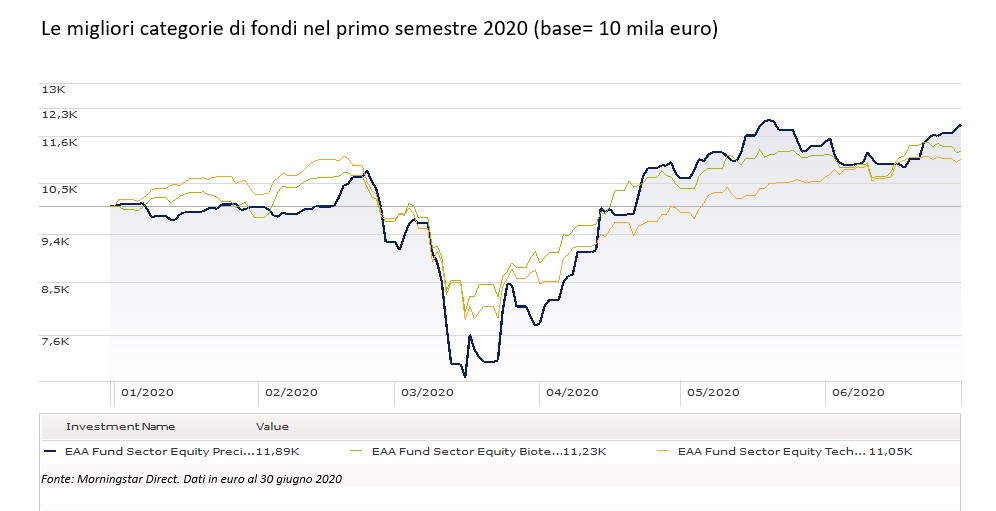This screenshot has width=996, height=511.
Task: Click the 02/2020 x-axis label
Action: 291,392
